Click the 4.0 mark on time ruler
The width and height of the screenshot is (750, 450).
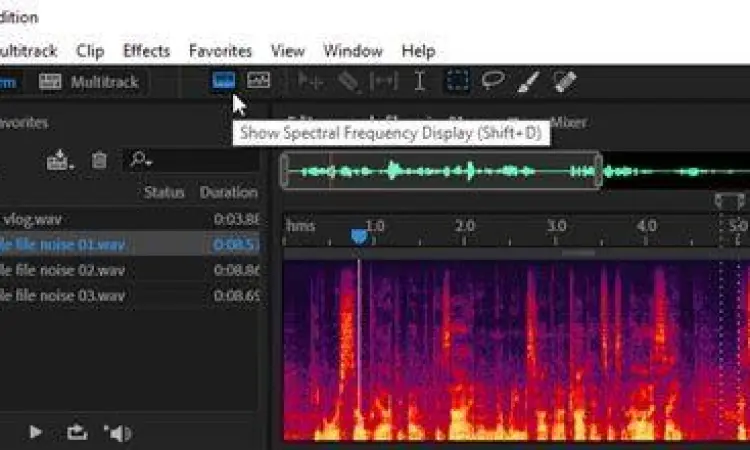[646, 226]
